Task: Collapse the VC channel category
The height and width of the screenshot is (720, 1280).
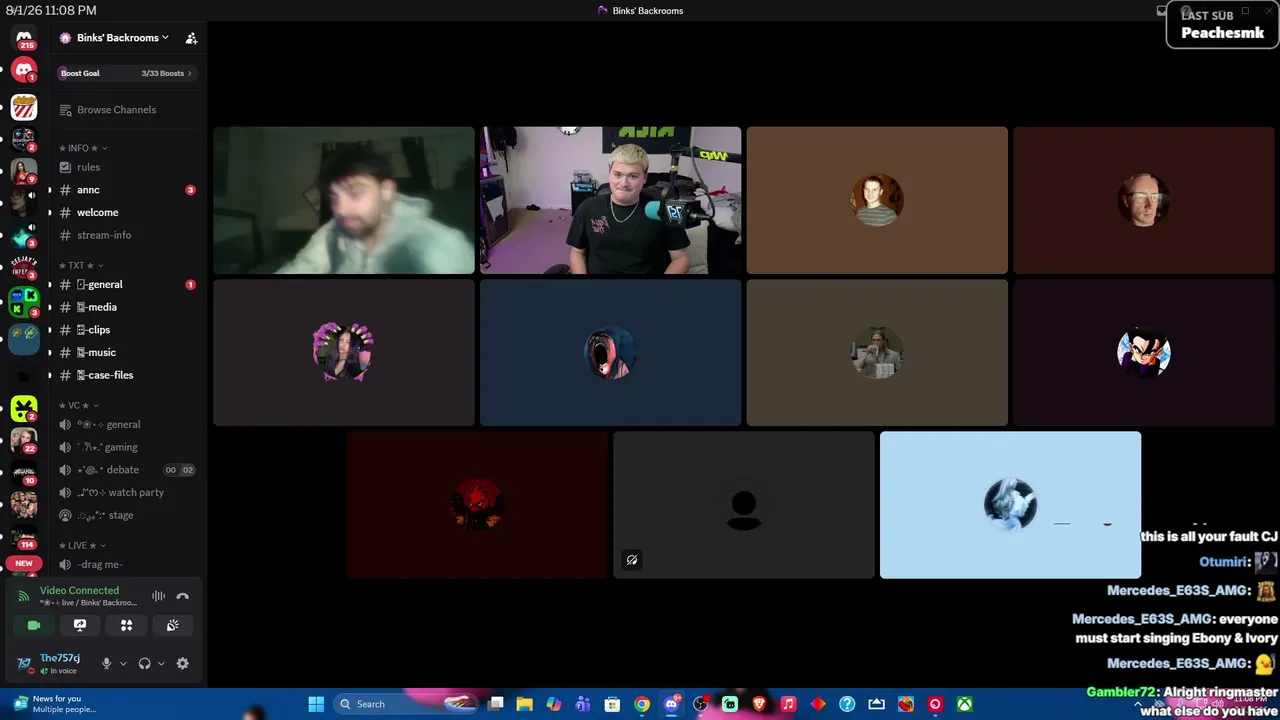Action: (x=79, y=405)
